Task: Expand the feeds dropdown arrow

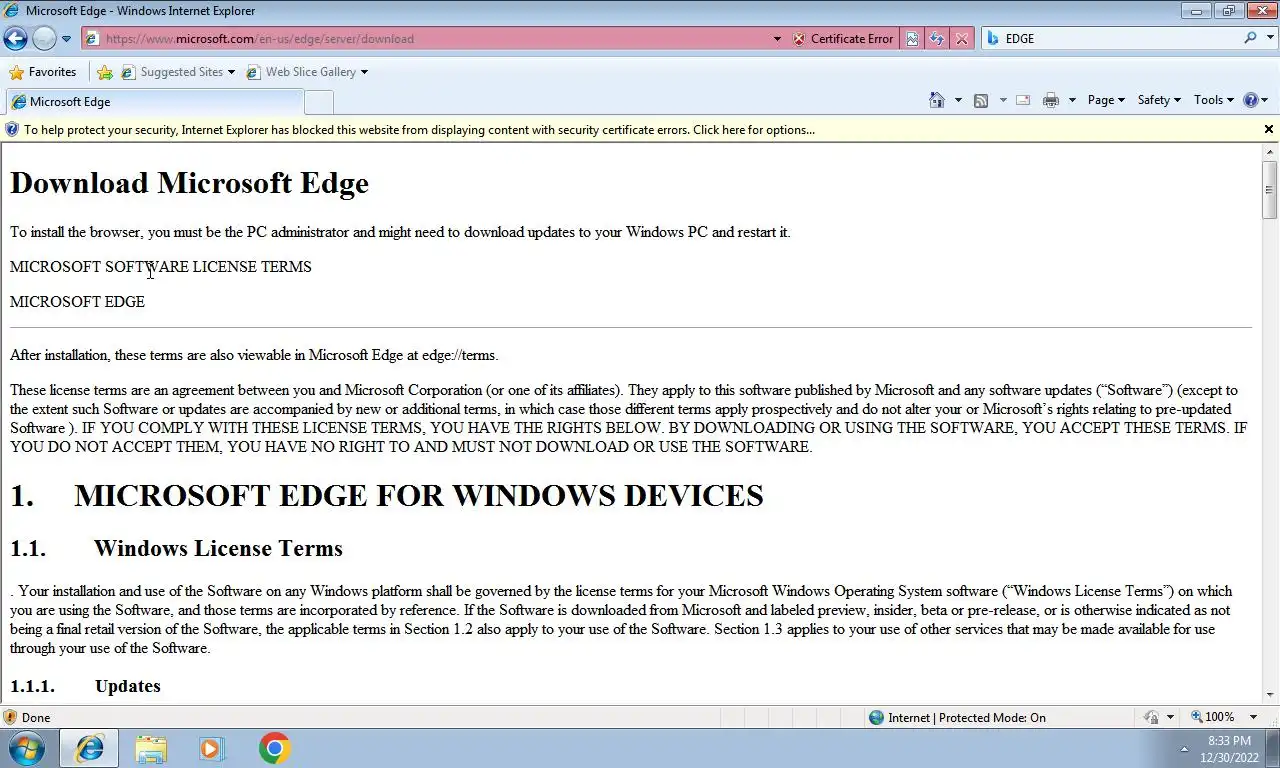Action: tap(1003, 100)
